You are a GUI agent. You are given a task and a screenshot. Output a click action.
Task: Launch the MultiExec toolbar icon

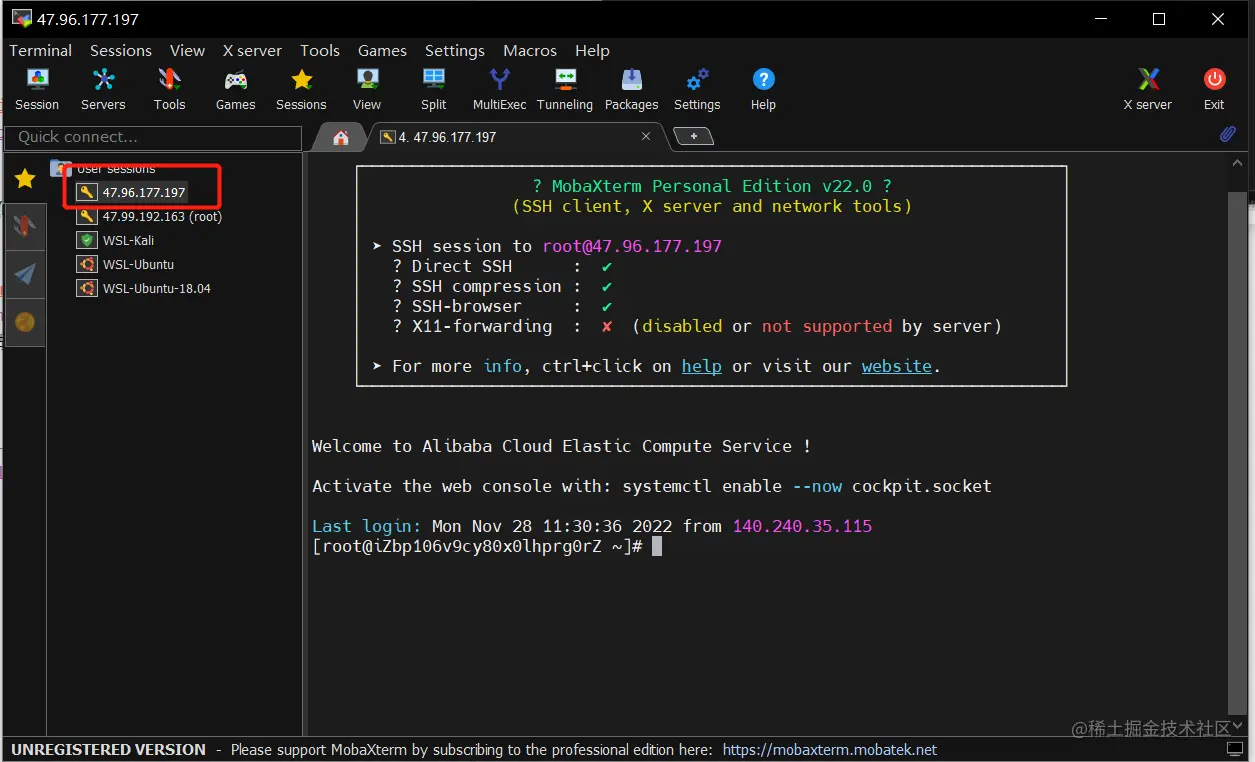click(x=499, y=89)
